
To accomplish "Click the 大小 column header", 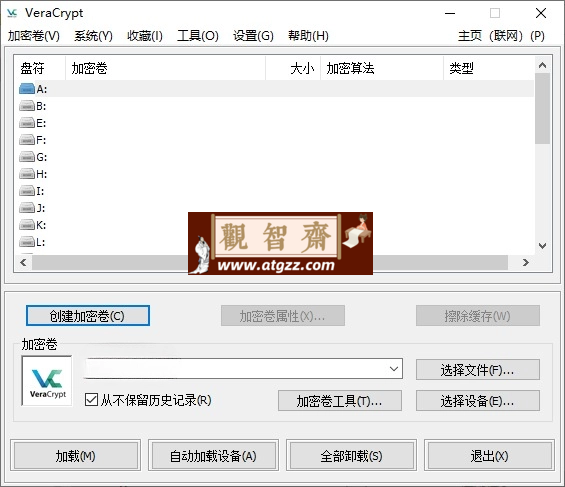I will point(293,68).
